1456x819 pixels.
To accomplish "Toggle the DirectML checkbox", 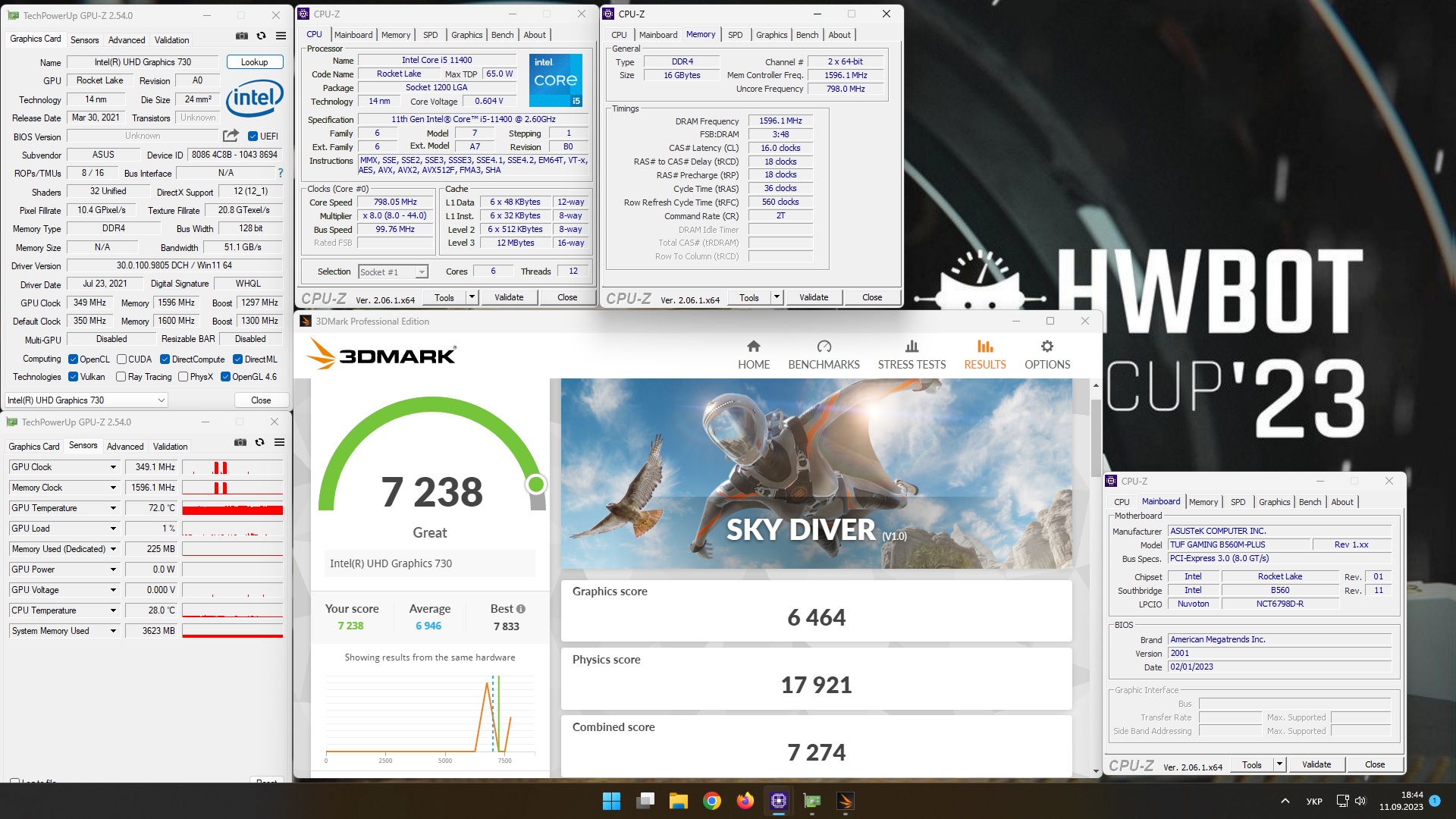I will pos(237,359).
